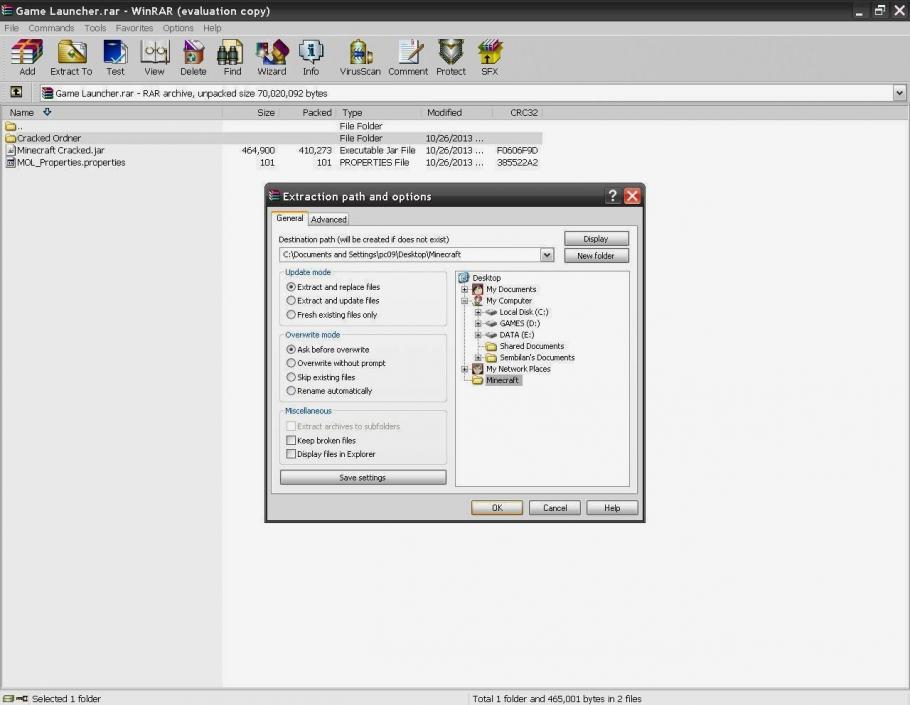The height and width of the screenshot is (705, 910).
Task: Enable Keep broken files checkbox
Action: tap(291, 440)
